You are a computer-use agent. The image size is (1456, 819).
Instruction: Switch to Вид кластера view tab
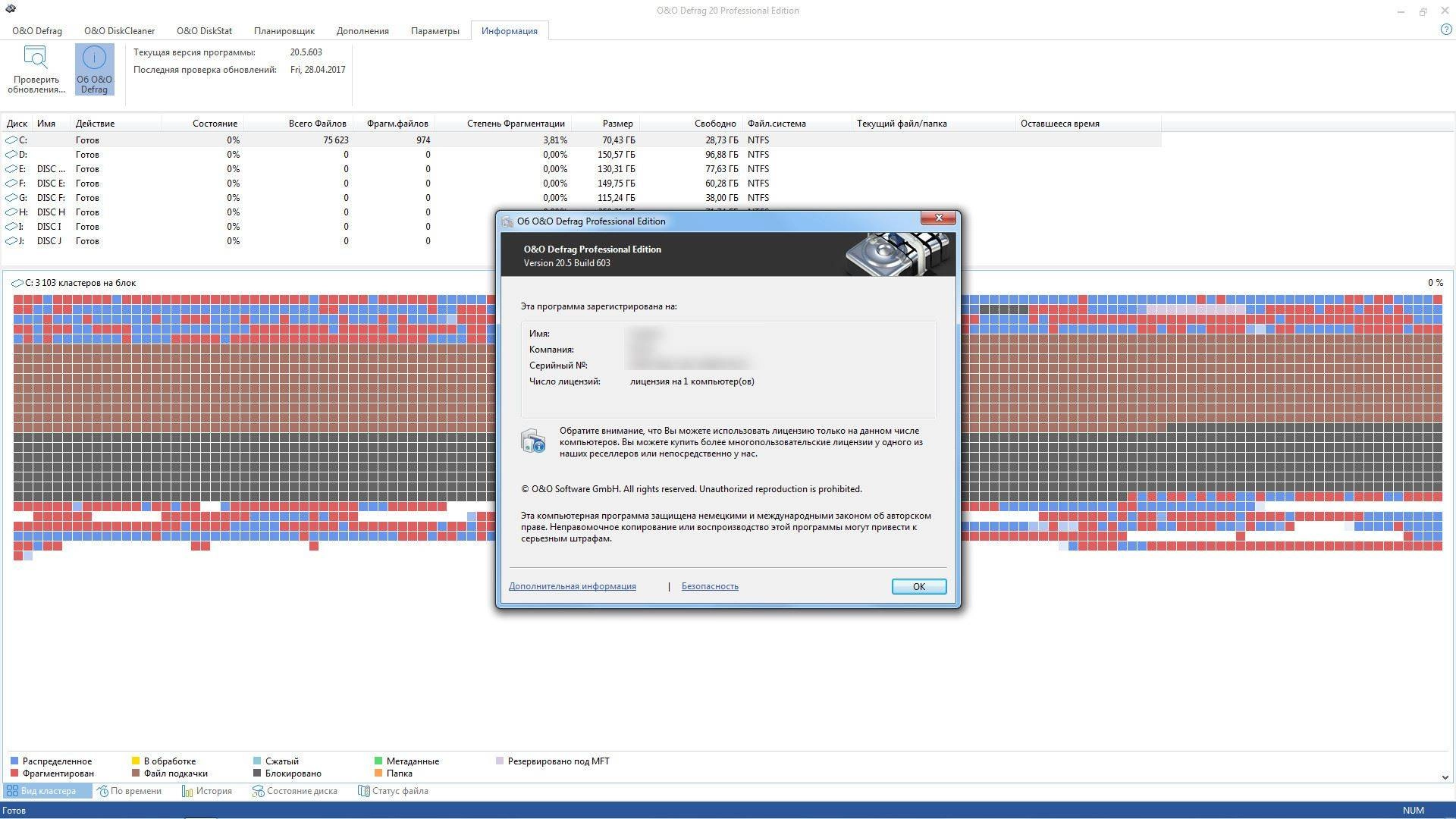click(x=48, y=791)
